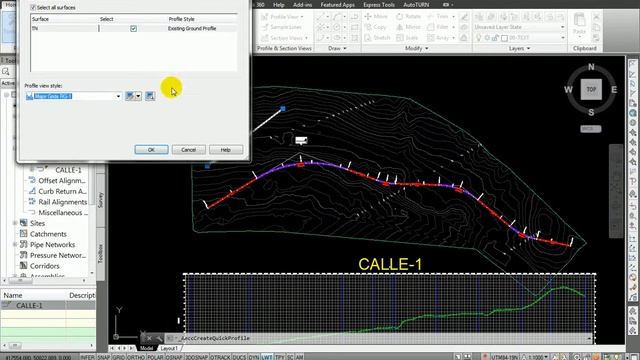Viewport: 640px width, 360px height.
Task: Toggle POLAR tracking in status bar
Action: [x=155, y=357]
